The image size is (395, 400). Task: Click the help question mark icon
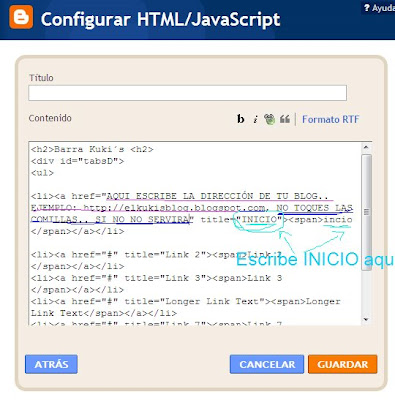(367, 8)
